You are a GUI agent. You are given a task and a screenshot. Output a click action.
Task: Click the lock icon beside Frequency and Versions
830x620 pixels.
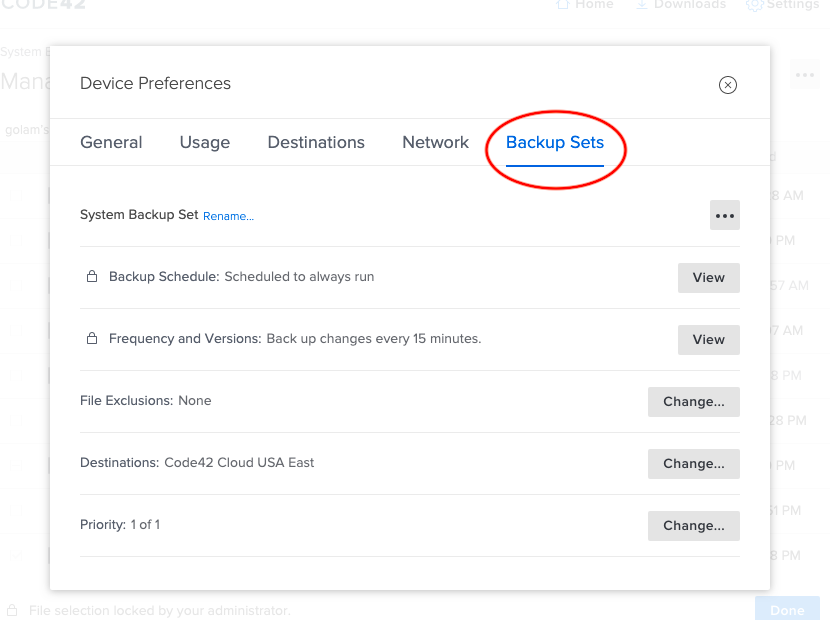click(92, 338)
